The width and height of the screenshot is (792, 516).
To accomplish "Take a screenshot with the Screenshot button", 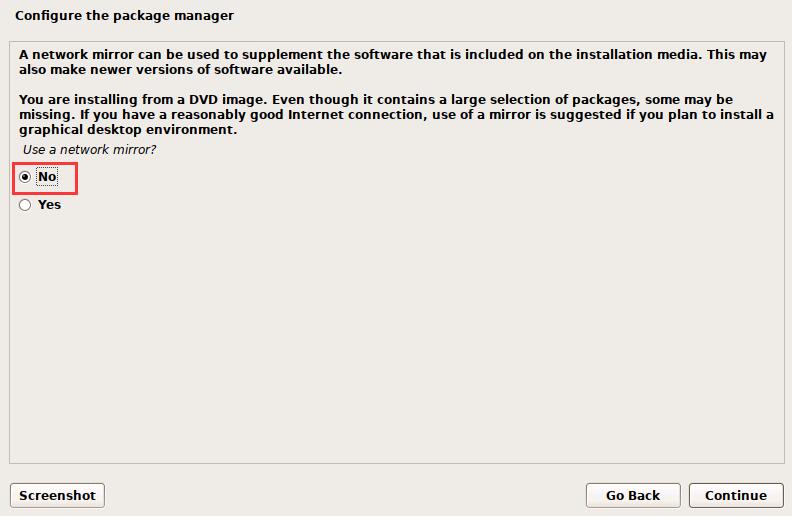I will pyautogui.click(x=57, y=495).
